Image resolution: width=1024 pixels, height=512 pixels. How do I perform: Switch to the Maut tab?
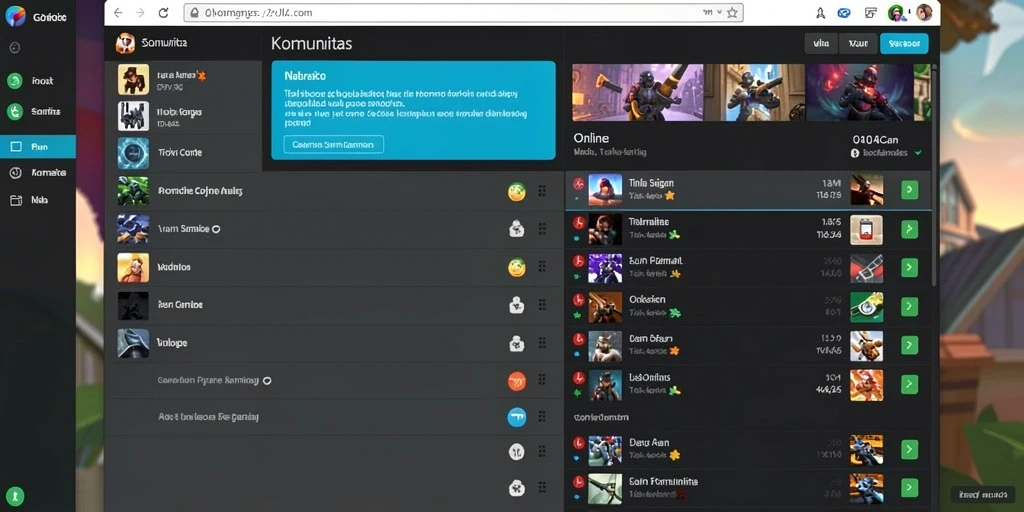(858, 44)
